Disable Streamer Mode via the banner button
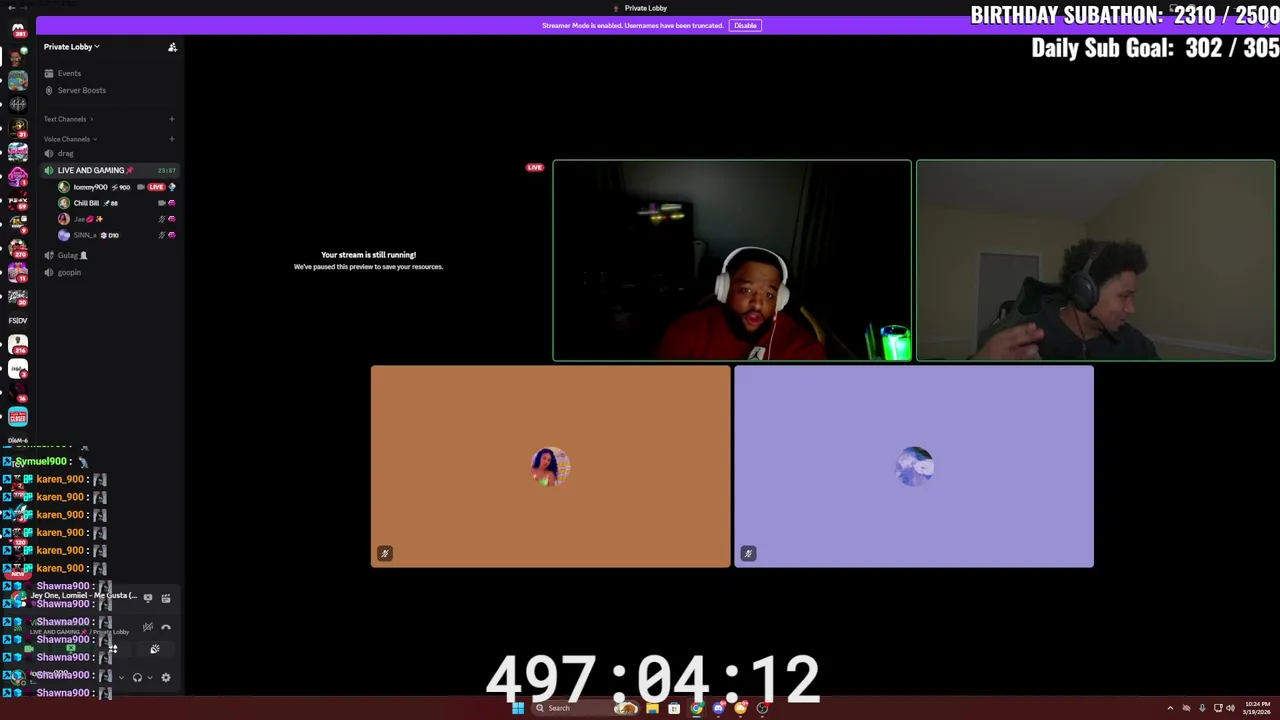The width and height of the screenshot is (1280, 720). [745, 25]
